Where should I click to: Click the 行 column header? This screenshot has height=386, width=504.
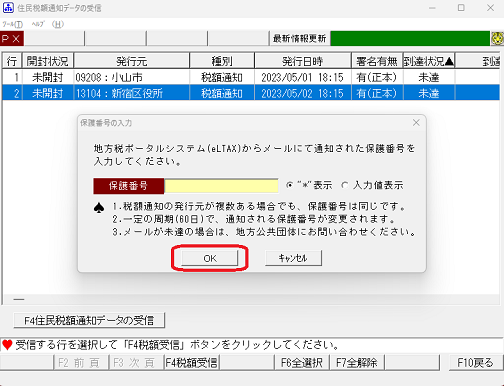(x=12, y=61)
